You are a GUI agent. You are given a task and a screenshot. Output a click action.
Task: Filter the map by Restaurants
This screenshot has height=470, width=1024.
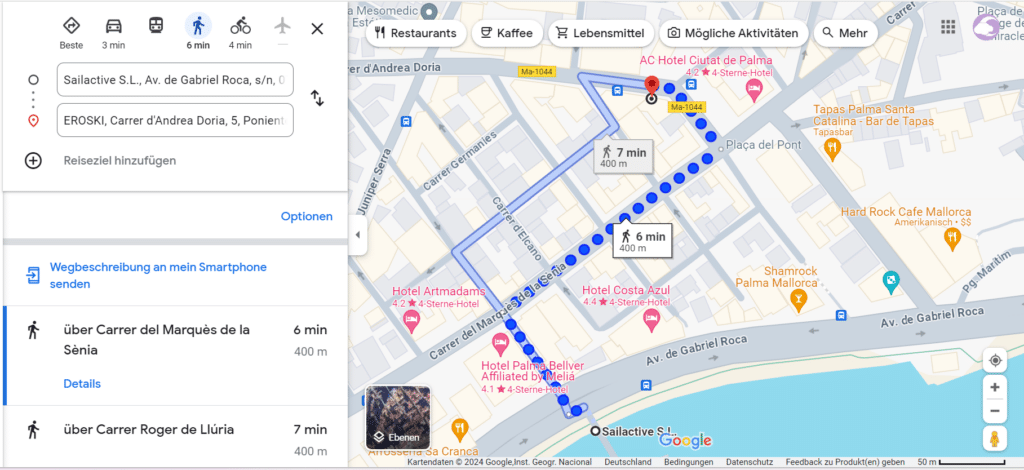[415, 33]
